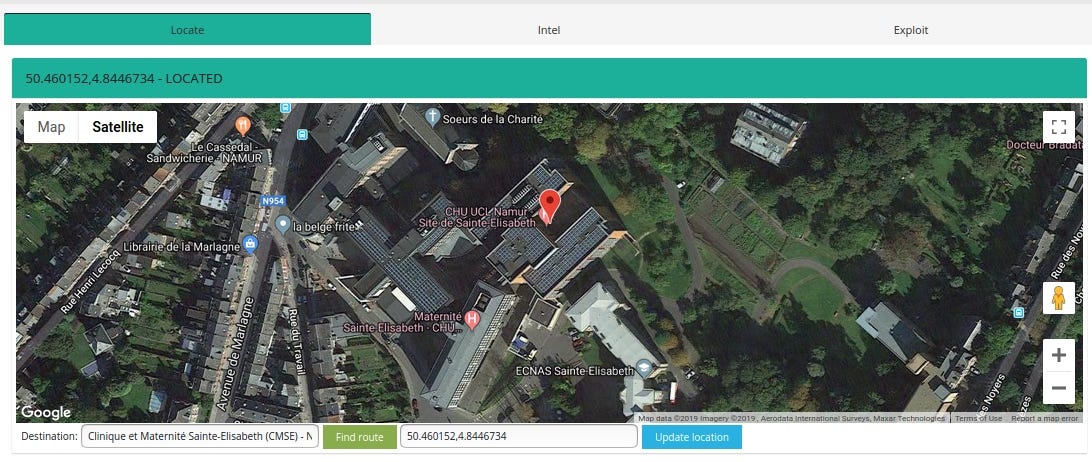Image resolution: width=1092 pixels, height=462 pixels.
Task: Click the Update location button
Action: [x=692, y=437]
